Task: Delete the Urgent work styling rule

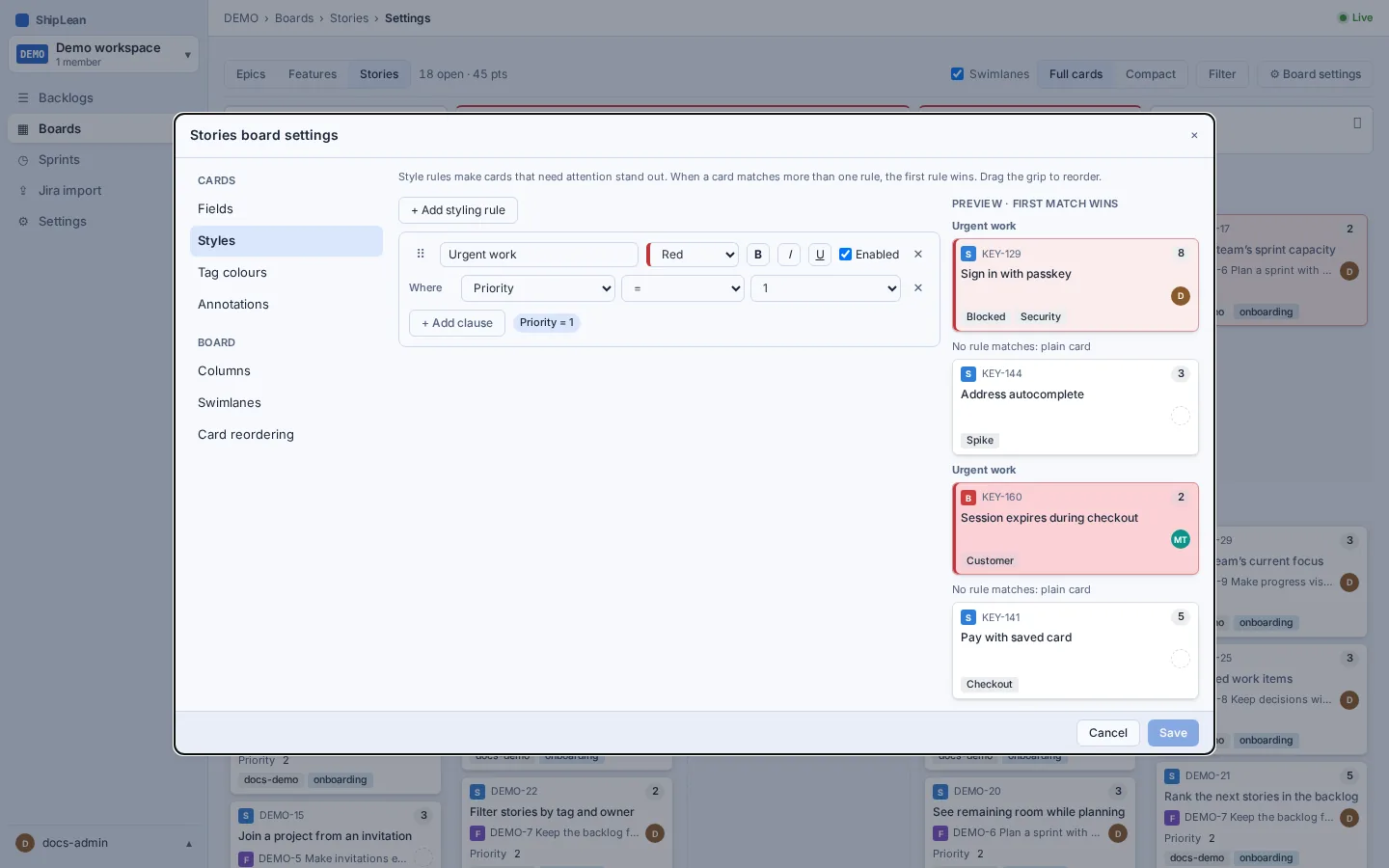Action: coord(918,255)
